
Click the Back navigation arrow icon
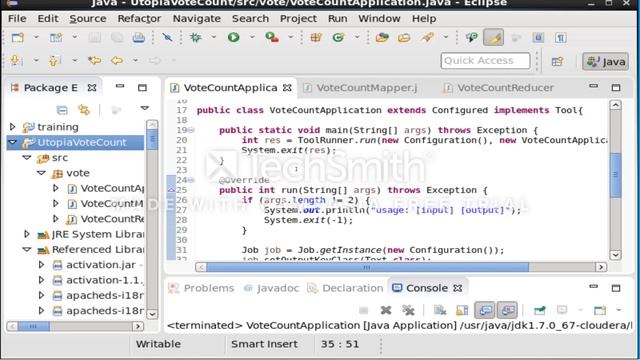[117, 61]
